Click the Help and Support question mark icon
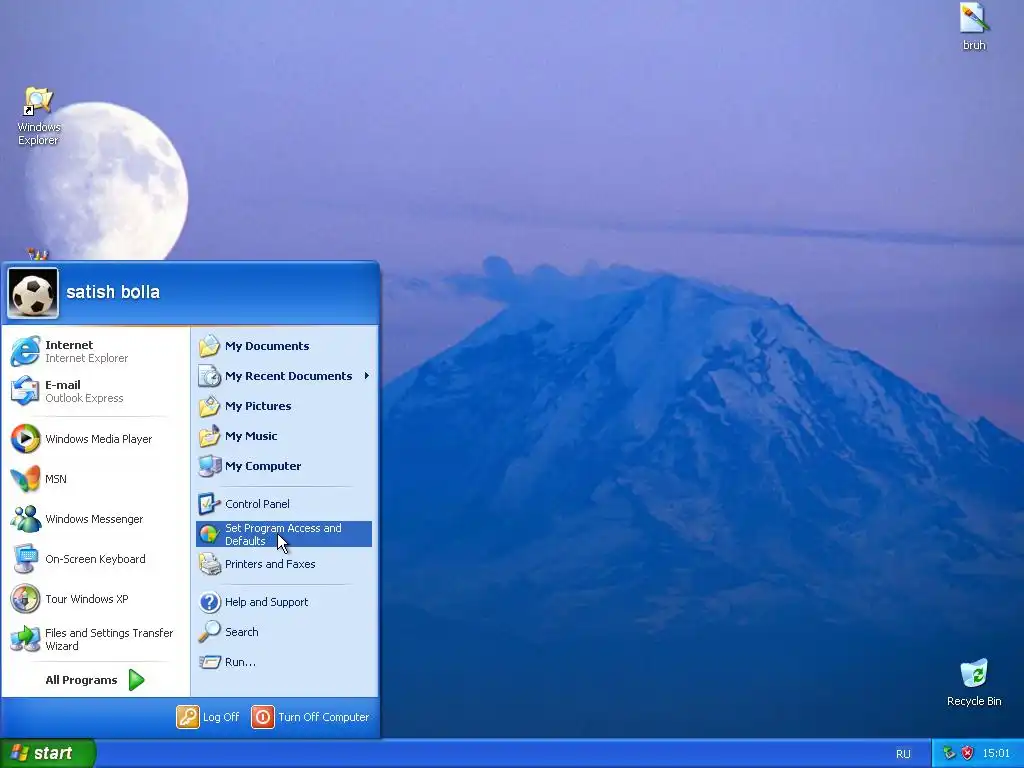This screenshot has height=768, width=1024. tap(210, 602)
